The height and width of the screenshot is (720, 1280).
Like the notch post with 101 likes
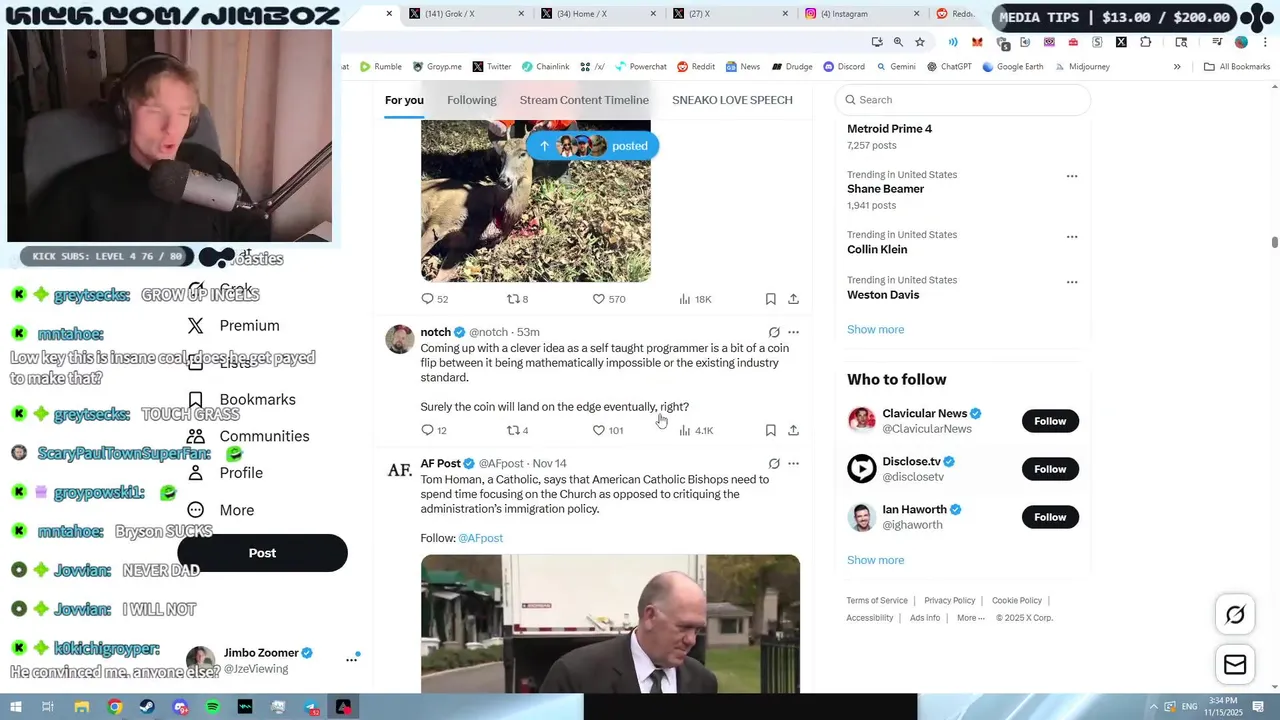(608, 430)
